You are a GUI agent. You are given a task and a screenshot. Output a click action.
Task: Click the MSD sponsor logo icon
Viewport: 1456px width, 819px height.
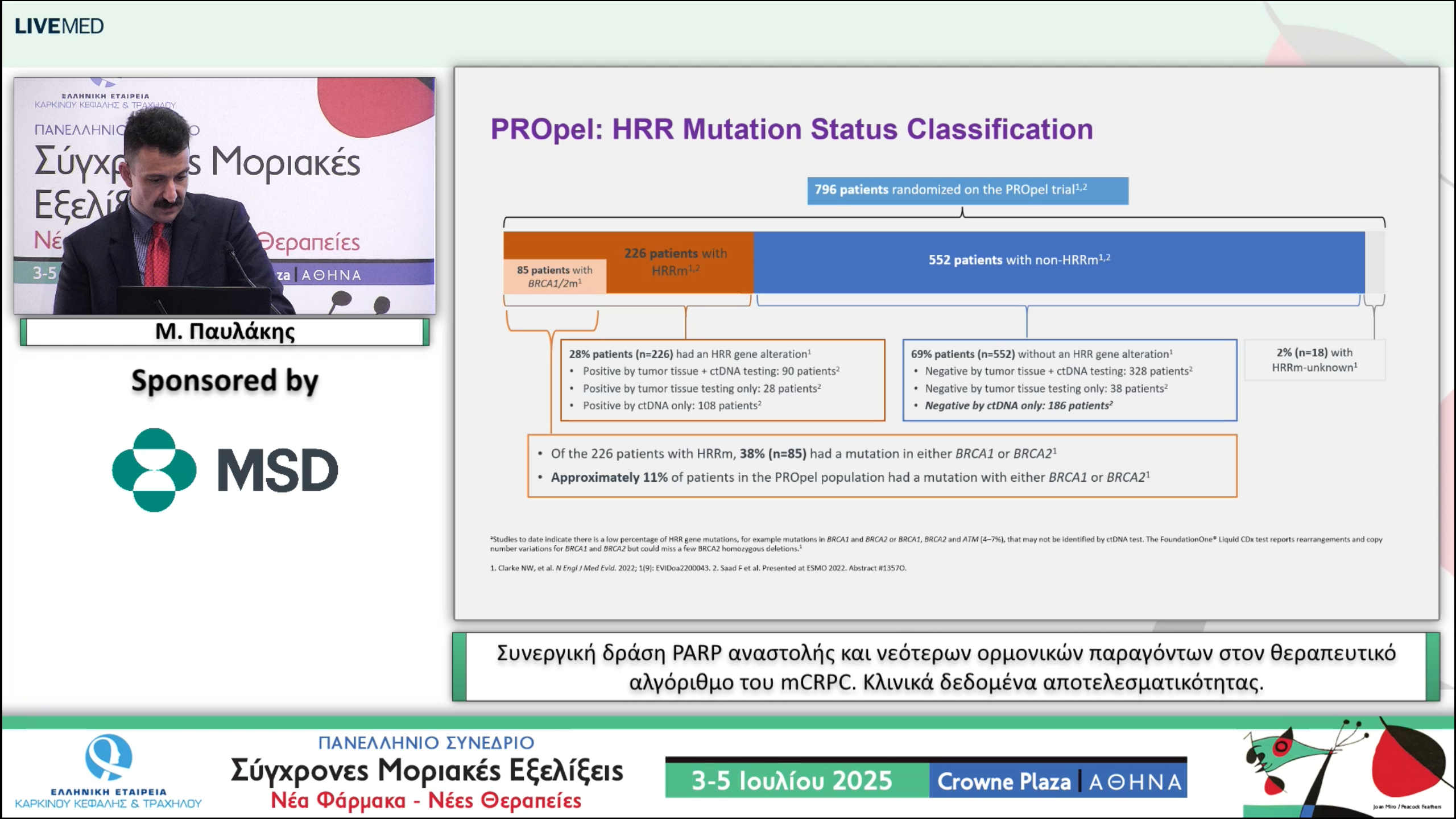(x=154, y=470)
